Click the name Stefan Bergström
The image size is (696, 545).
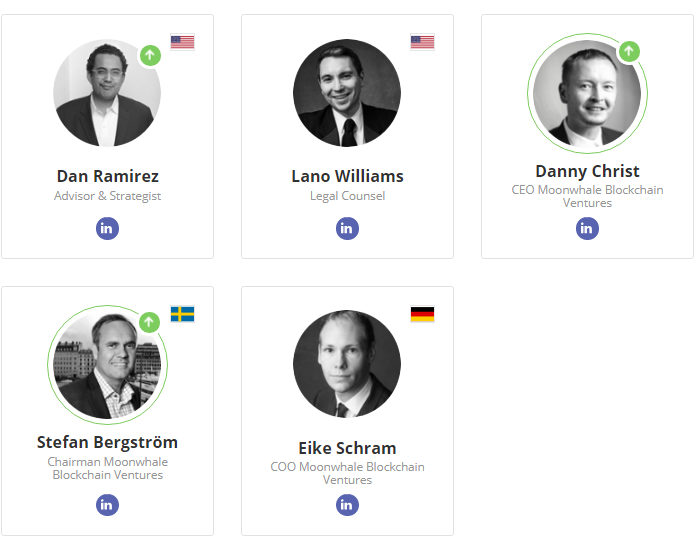tap(107, 442)
